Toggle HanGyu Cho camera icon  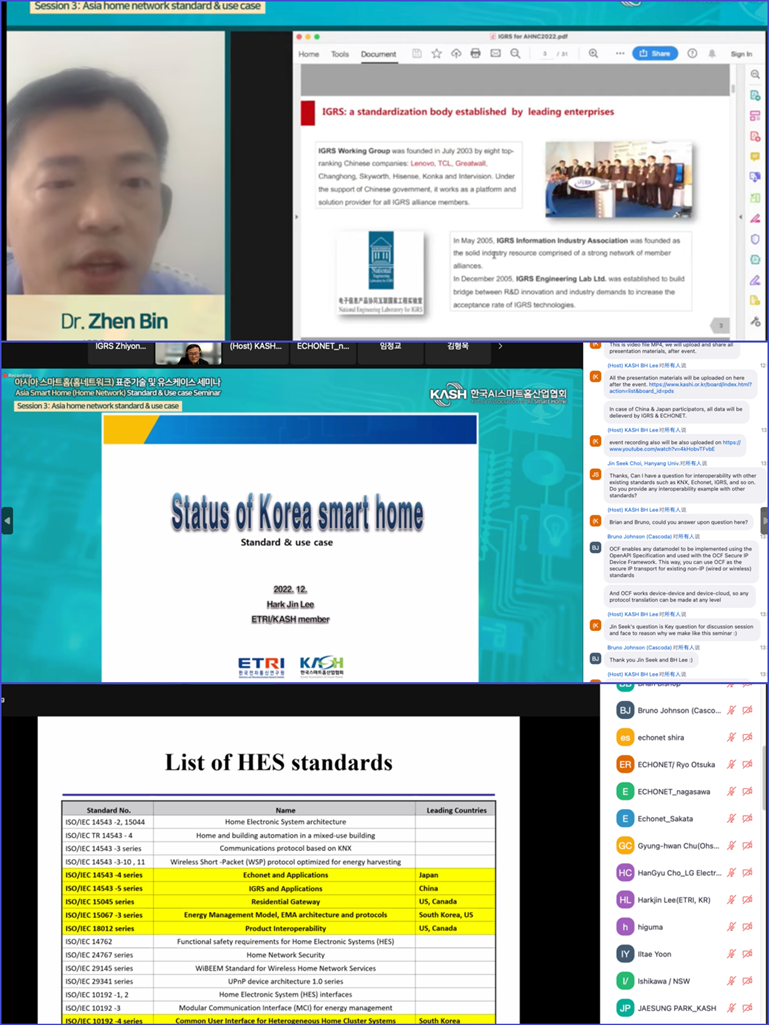747,872
